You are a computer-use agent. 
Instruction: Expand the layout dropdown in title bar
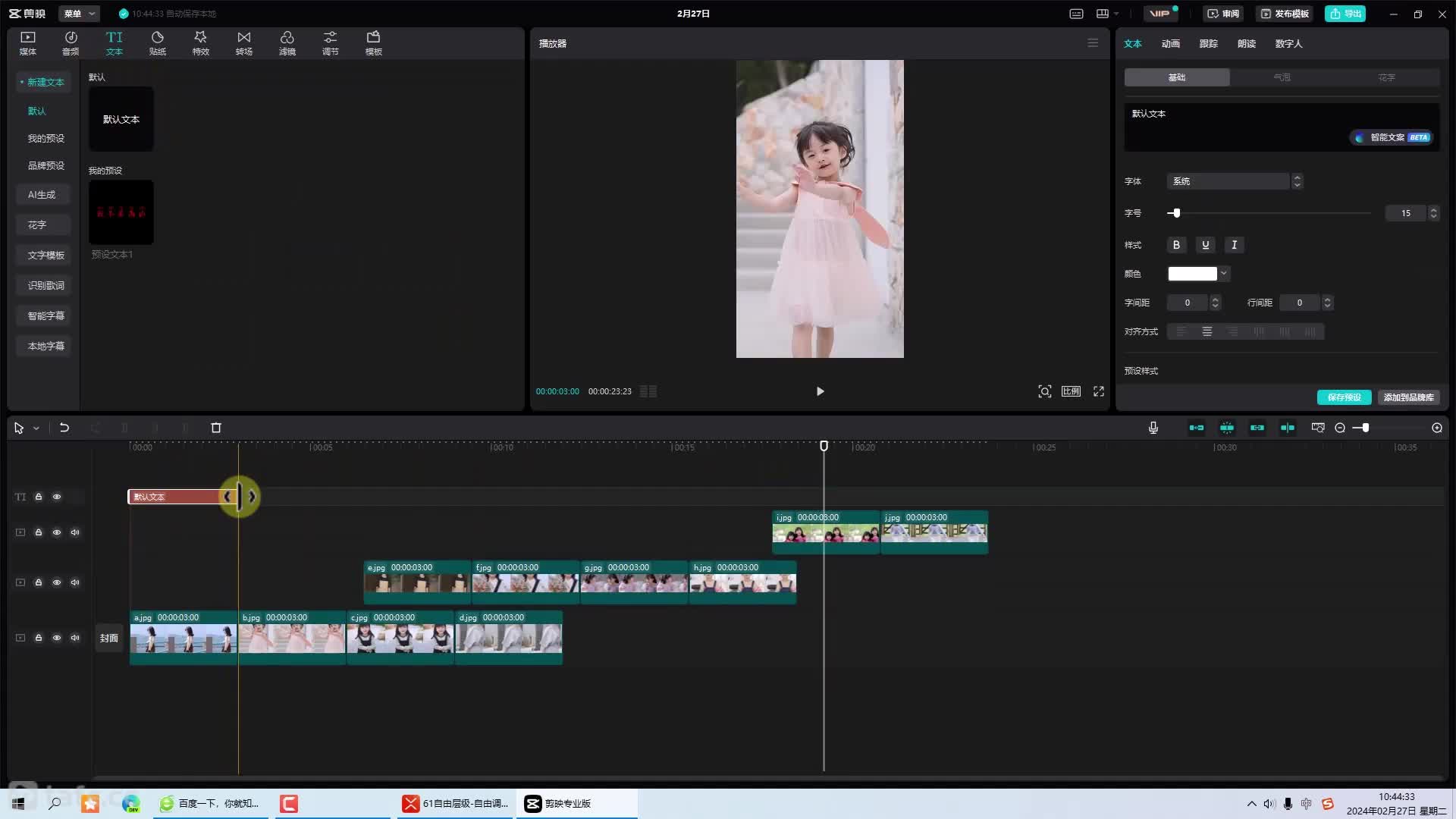pos(1116,14)
